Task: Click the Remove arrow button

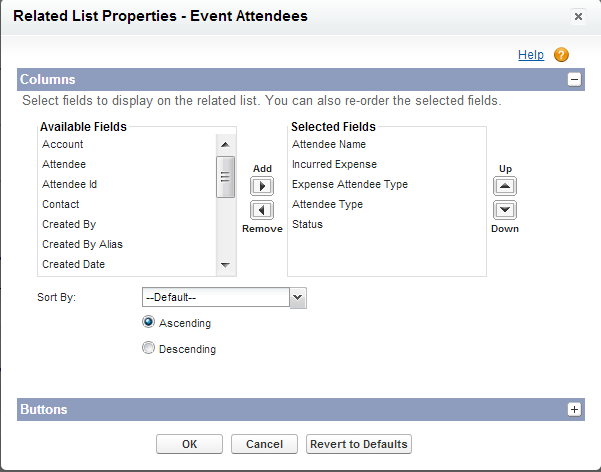Action: [x=261, y=210]
